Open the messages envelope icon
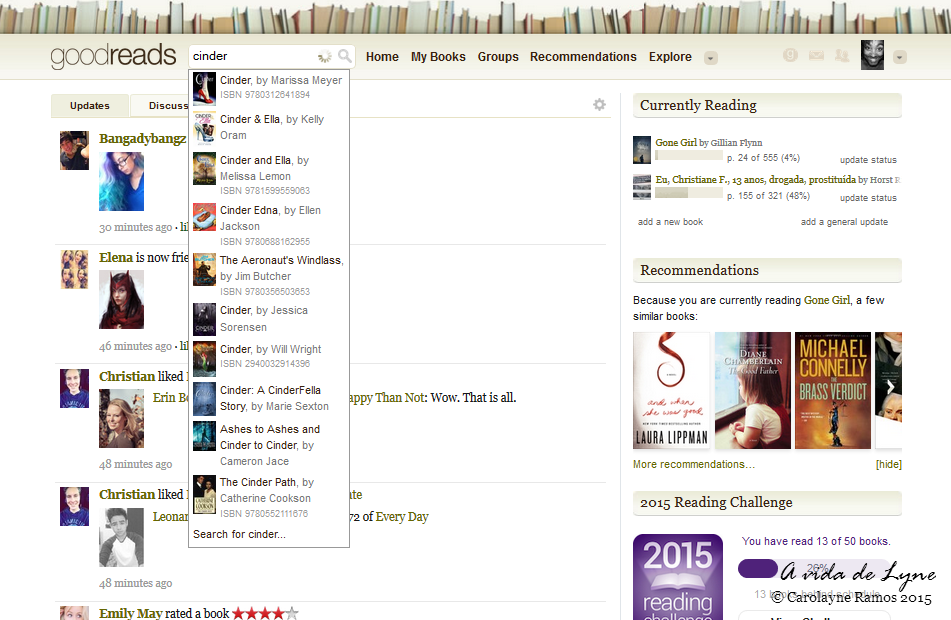Image resolution: width=951 pixels, height=620 pixels. coord(816,56)
